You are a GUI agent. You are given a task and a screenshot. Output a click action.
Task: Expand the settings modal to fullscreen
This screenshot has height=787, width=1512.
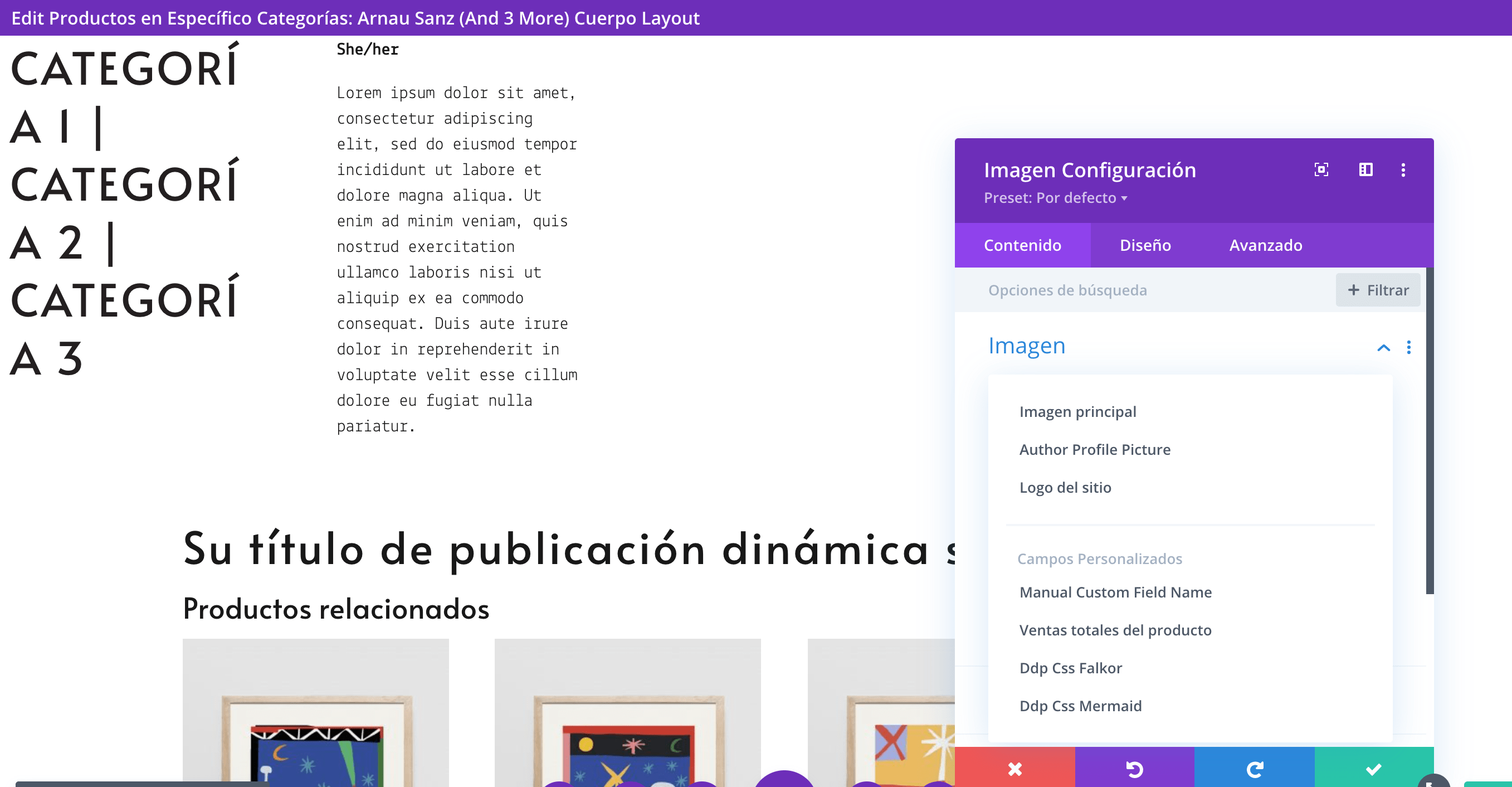1321,170
